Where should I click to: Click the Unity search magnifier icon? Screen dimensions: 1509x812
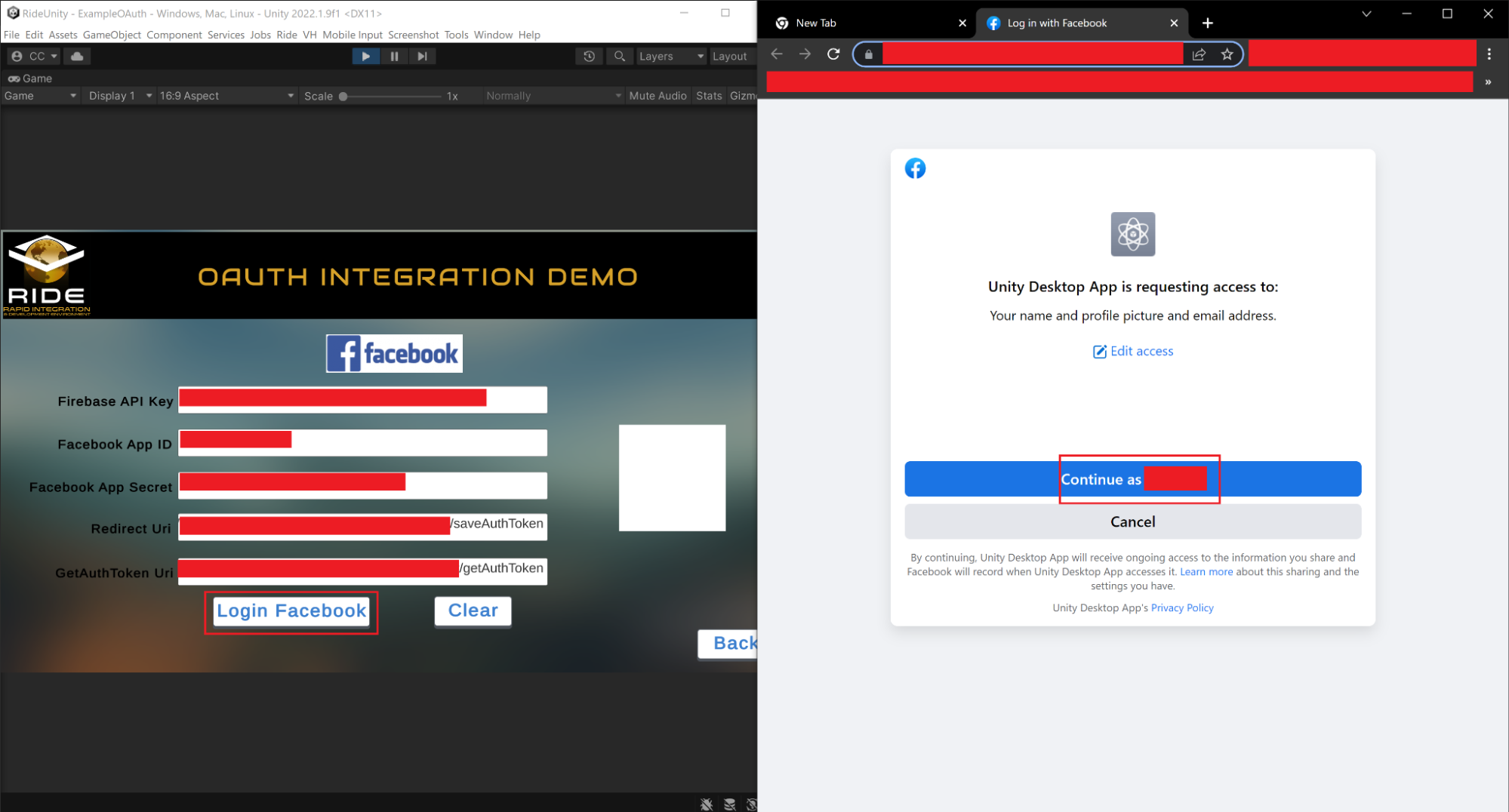pos(619,57)
